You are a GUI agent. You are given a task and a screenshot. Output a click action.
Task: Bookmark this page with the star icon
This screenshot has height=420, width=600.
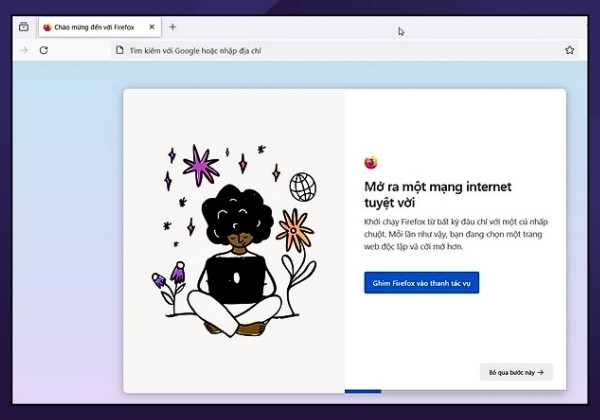569,50
